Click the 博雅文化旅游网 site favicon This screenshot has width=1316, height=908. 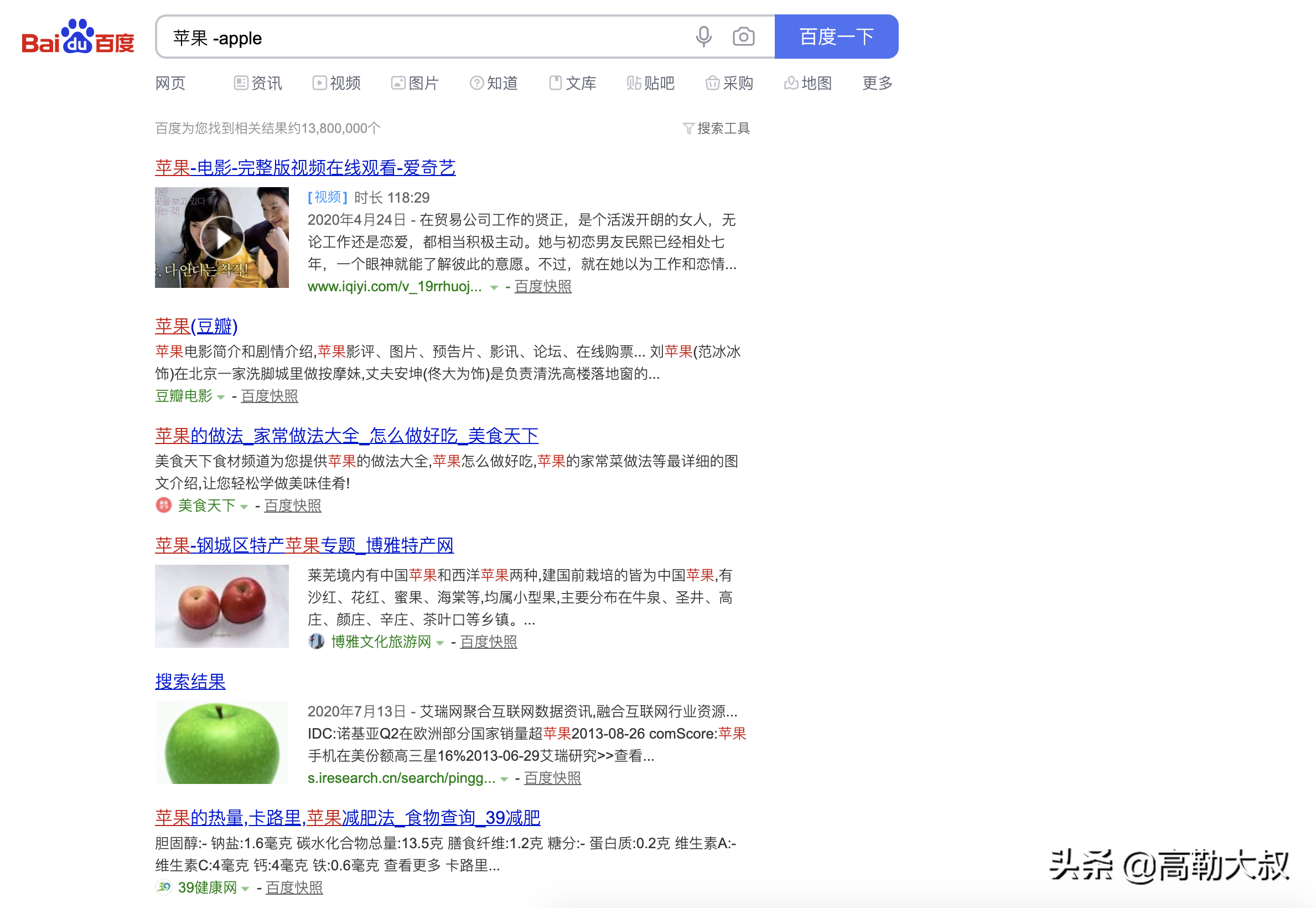coord(316,642)
